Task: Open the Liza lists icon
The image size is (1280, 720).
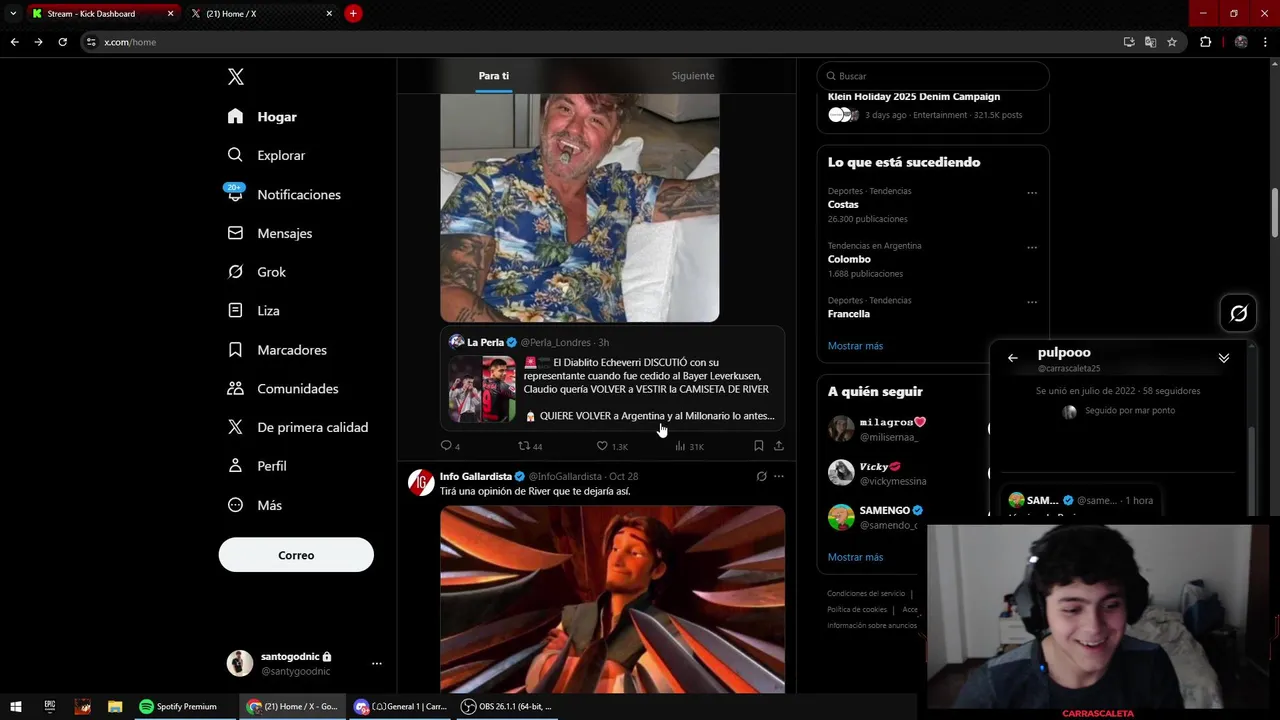Action: pyautogui.click(x=235, y=311)
